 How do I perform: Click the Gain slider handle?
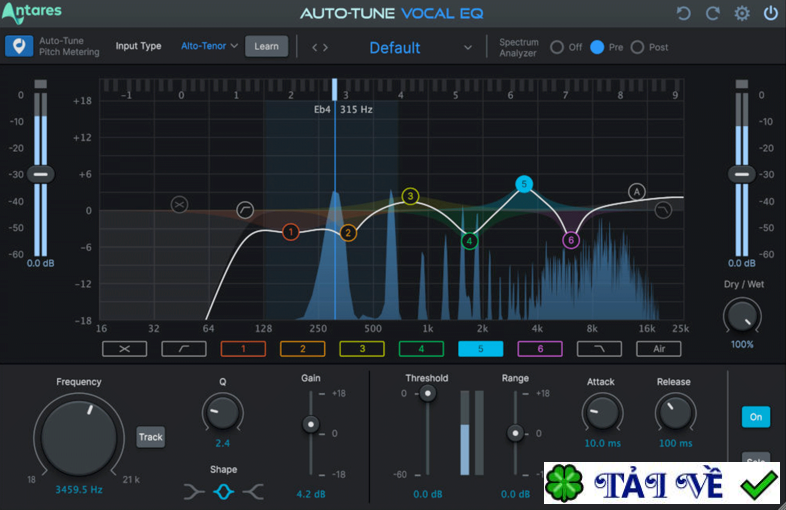[311, 424]
